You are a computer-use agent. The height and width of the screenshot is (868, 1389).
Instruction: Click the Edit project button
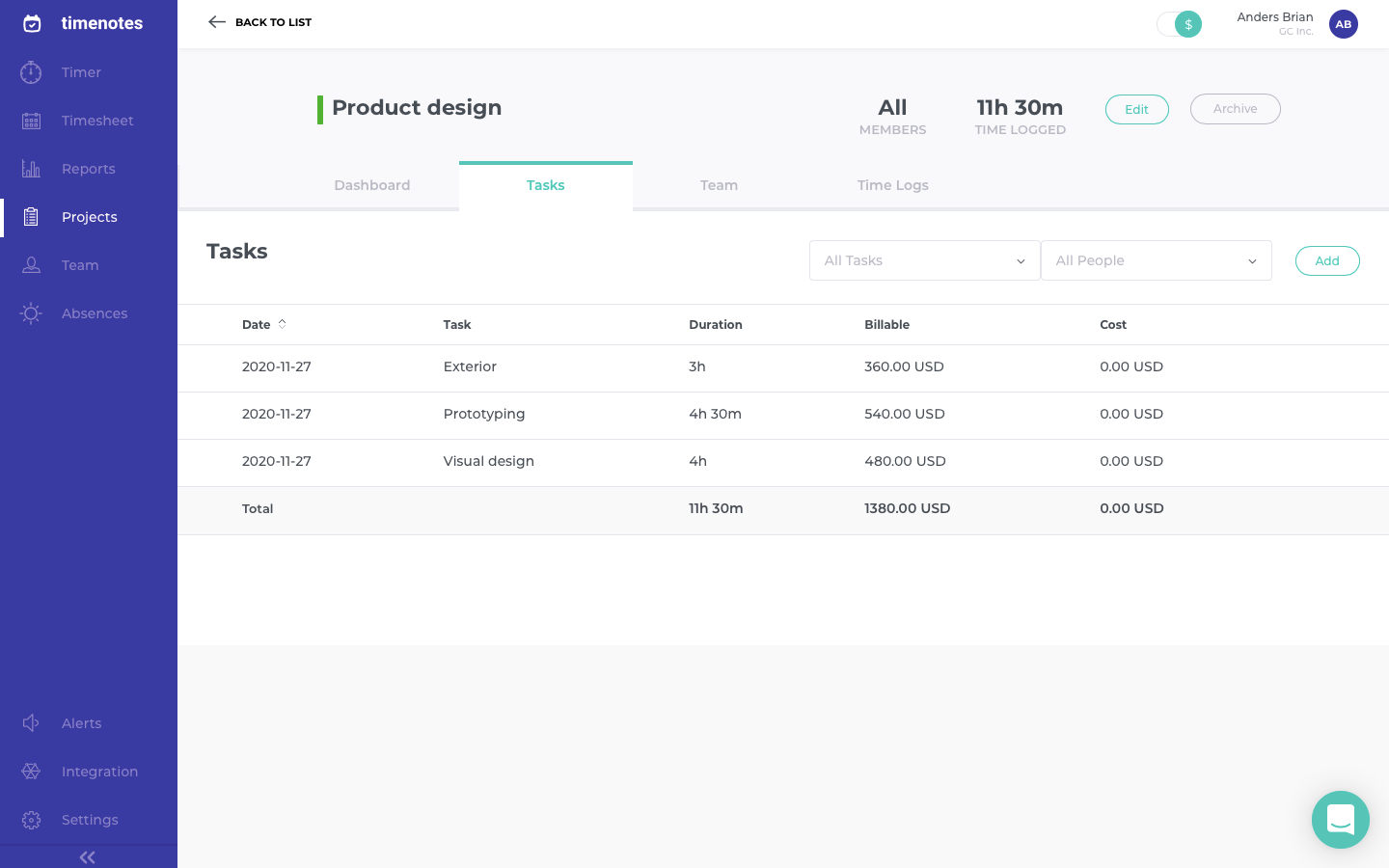pos(1137,109)
